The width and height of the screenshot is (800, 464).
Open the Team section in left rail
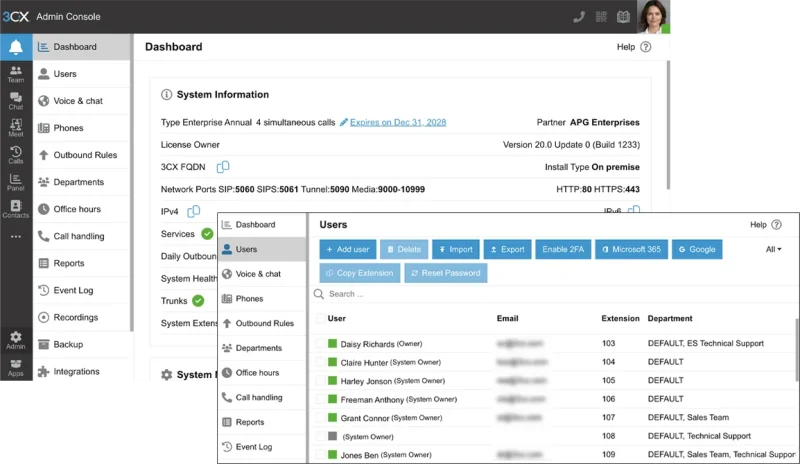(x=16, y=74)
